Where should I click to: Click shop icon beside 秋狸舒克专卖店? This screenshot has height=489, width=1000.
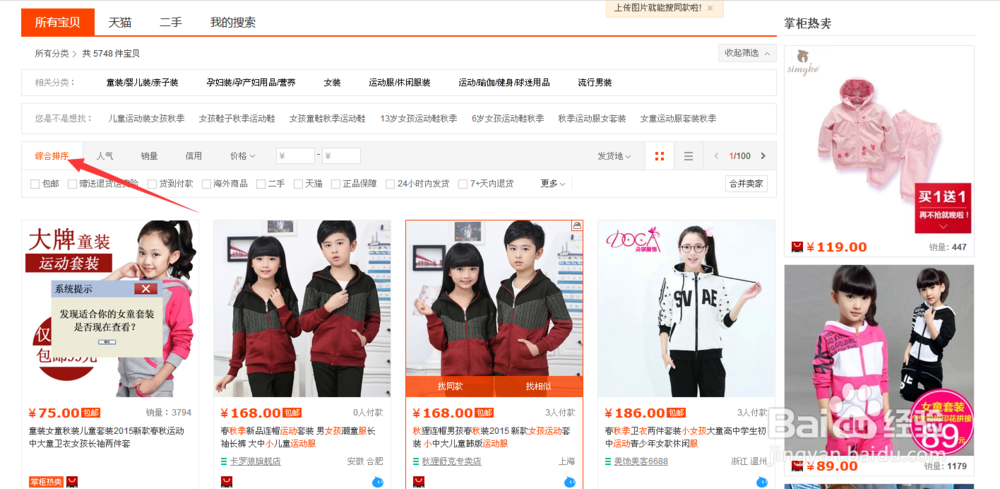click(416, 461)
